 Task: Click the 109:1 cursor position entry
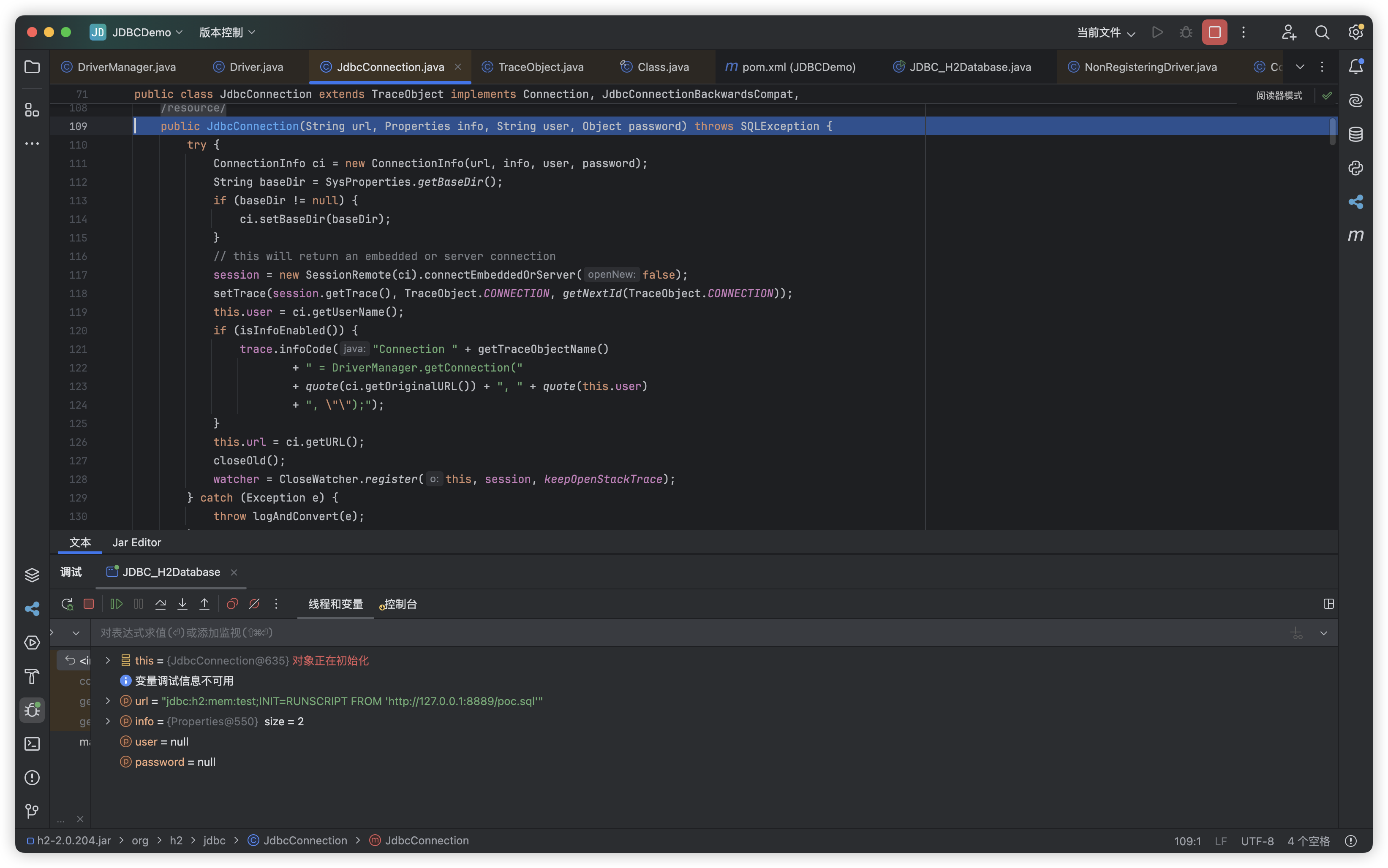click(x=1187, y=841)
